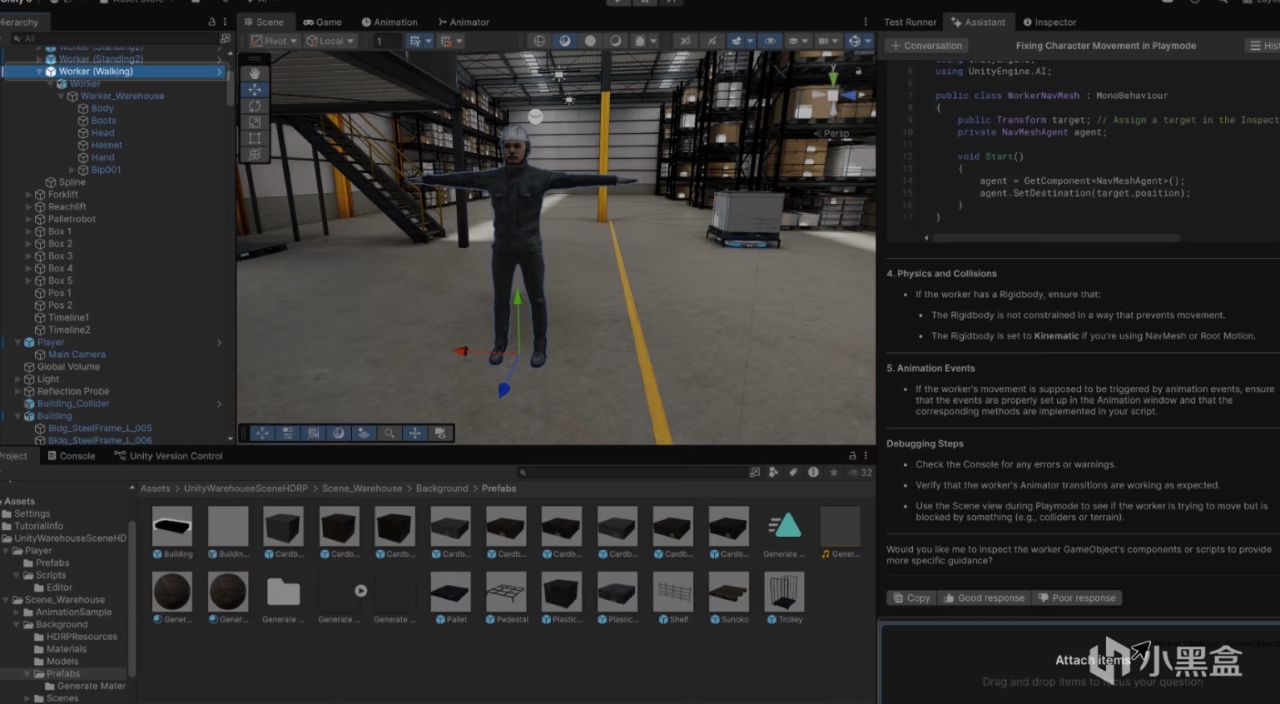Screen dimensions: 1280x704
Task: Toggle scene visibility eye icon in toolbar
Action: click(x=770, y=41)
